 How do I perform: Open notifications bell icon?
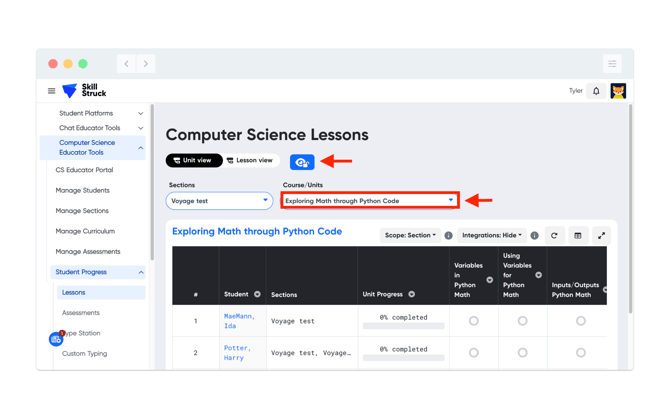[x=596, y=91]
